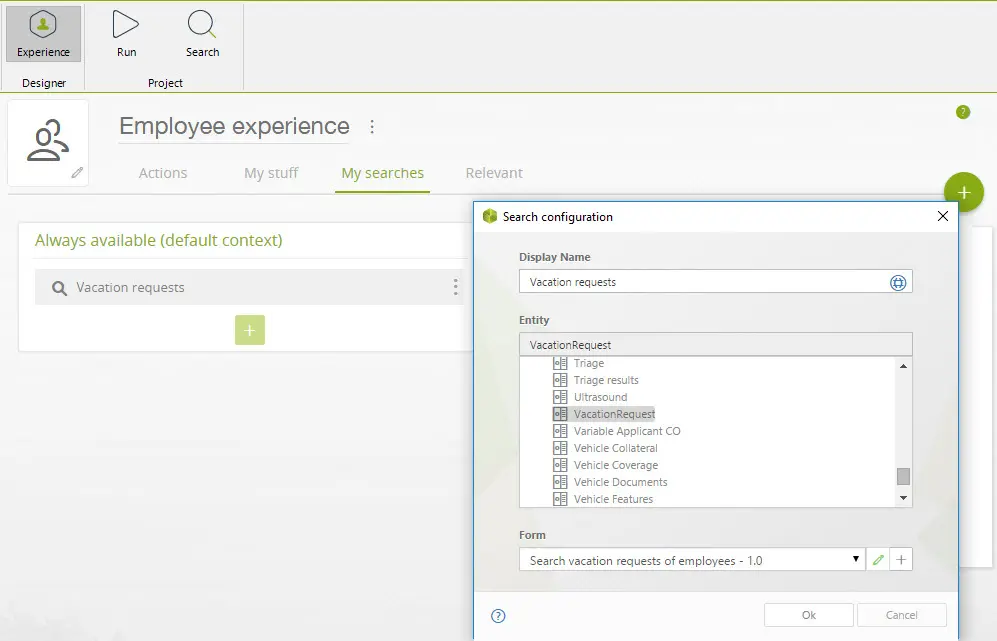997x641 pixels.
Task: Click the green help icon at top right
Action: [963, 112]
